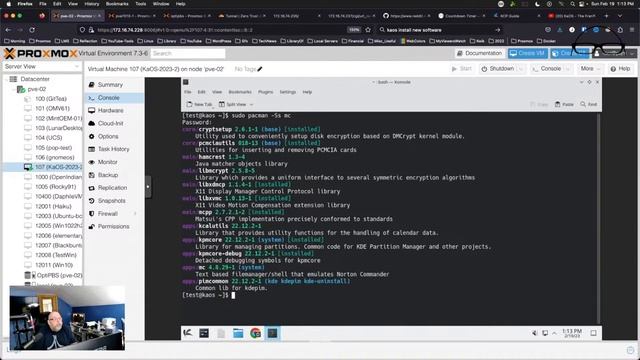Open Konsole View menu
This screenshot has height=360, width=640.
coord(217,92)
